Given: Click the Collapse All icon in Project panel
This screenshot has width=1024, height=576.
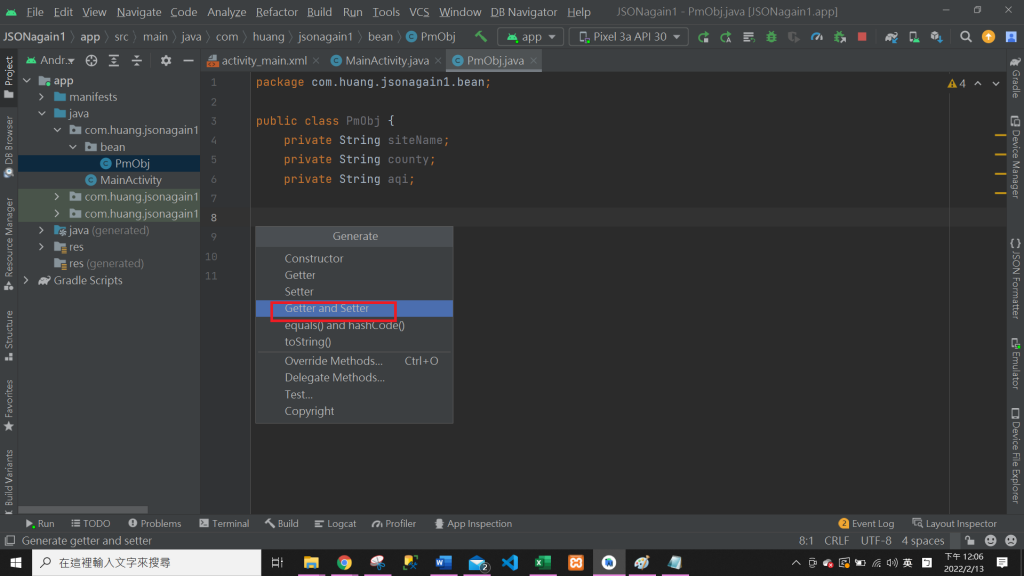Looking at the screenshot, I should [x=136, y=60].
